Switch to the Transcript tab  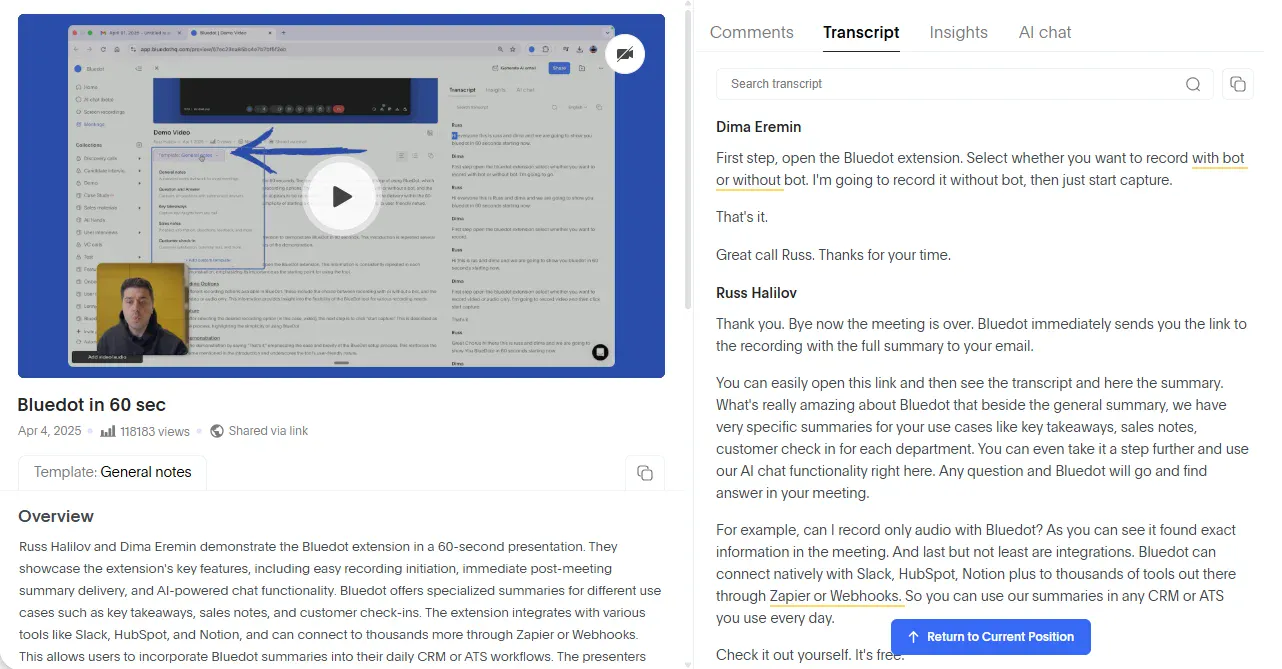pyautogui.click(x=861, y=32)
